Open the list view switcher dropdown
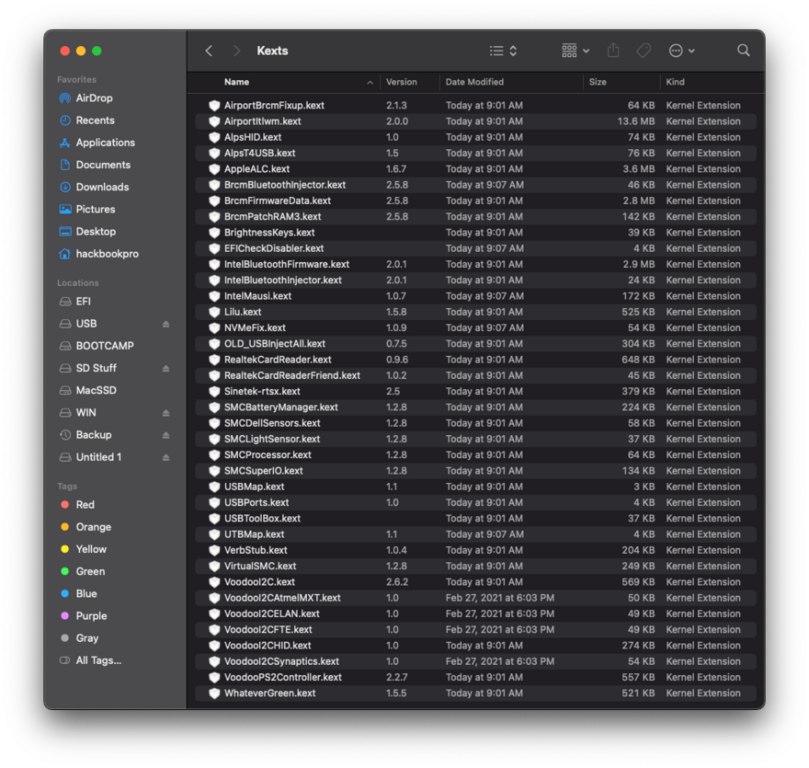This screenshot has height=768, width=809. click(x=503, y=51)
